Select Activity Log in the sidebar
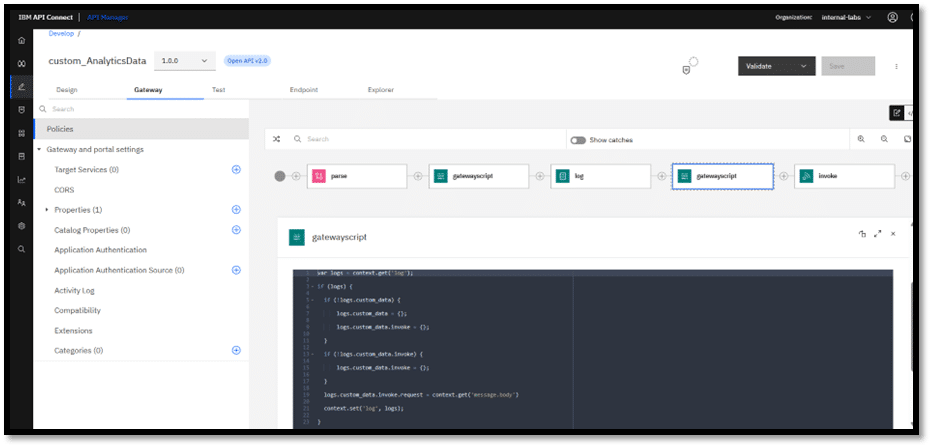 click(74, 290)
